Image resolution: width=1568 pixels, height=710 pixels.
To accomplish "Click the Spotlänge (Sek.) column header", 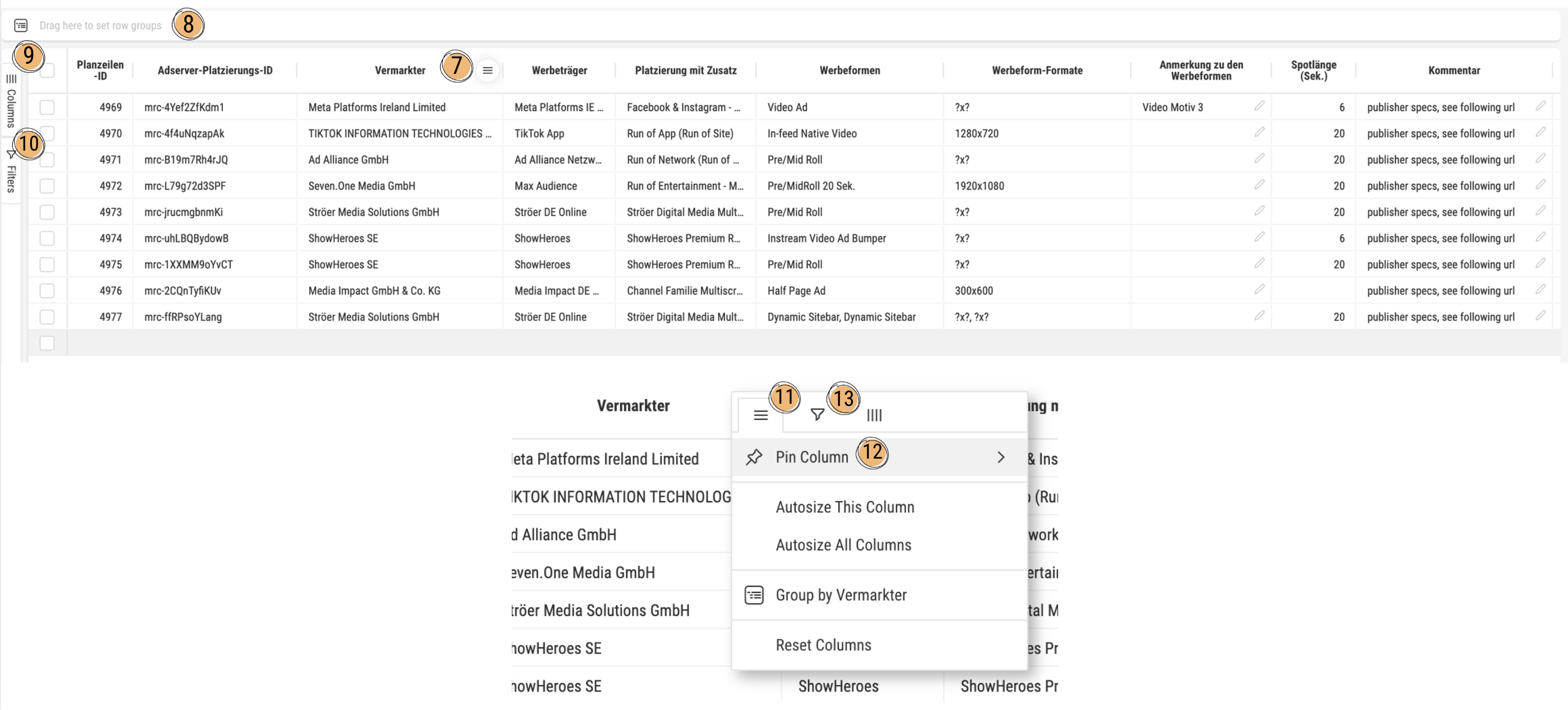I will pos(1313,71).
